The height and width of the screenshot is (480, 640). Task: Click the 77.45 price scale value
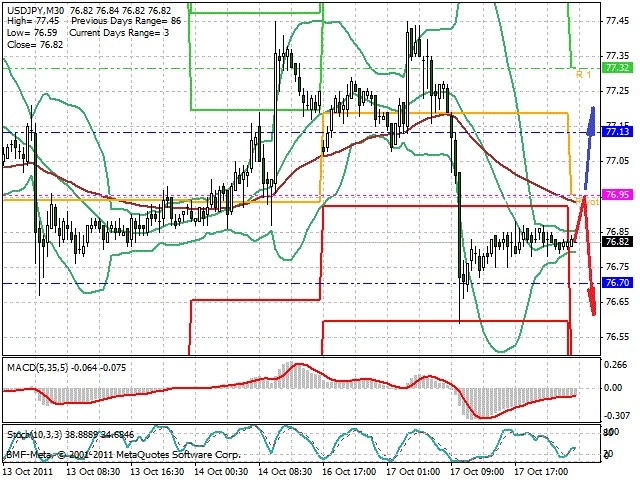point(617,21)
